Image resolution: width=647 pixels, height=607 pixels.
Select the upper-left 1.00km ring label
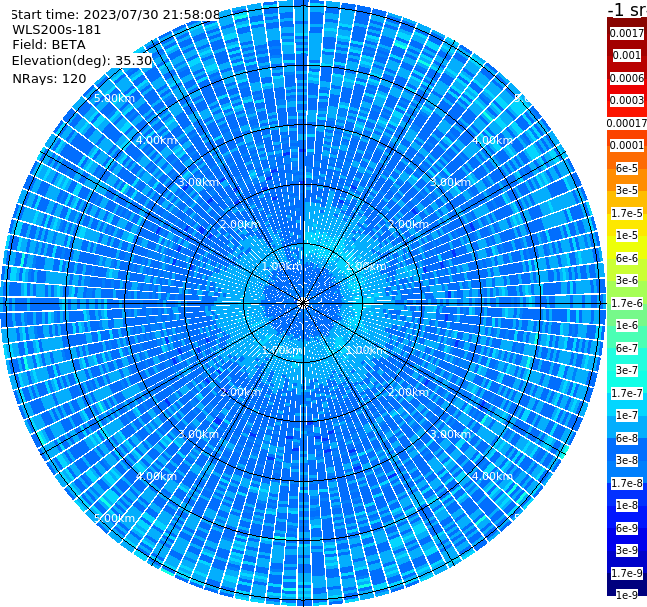click(x=283, y=266)
